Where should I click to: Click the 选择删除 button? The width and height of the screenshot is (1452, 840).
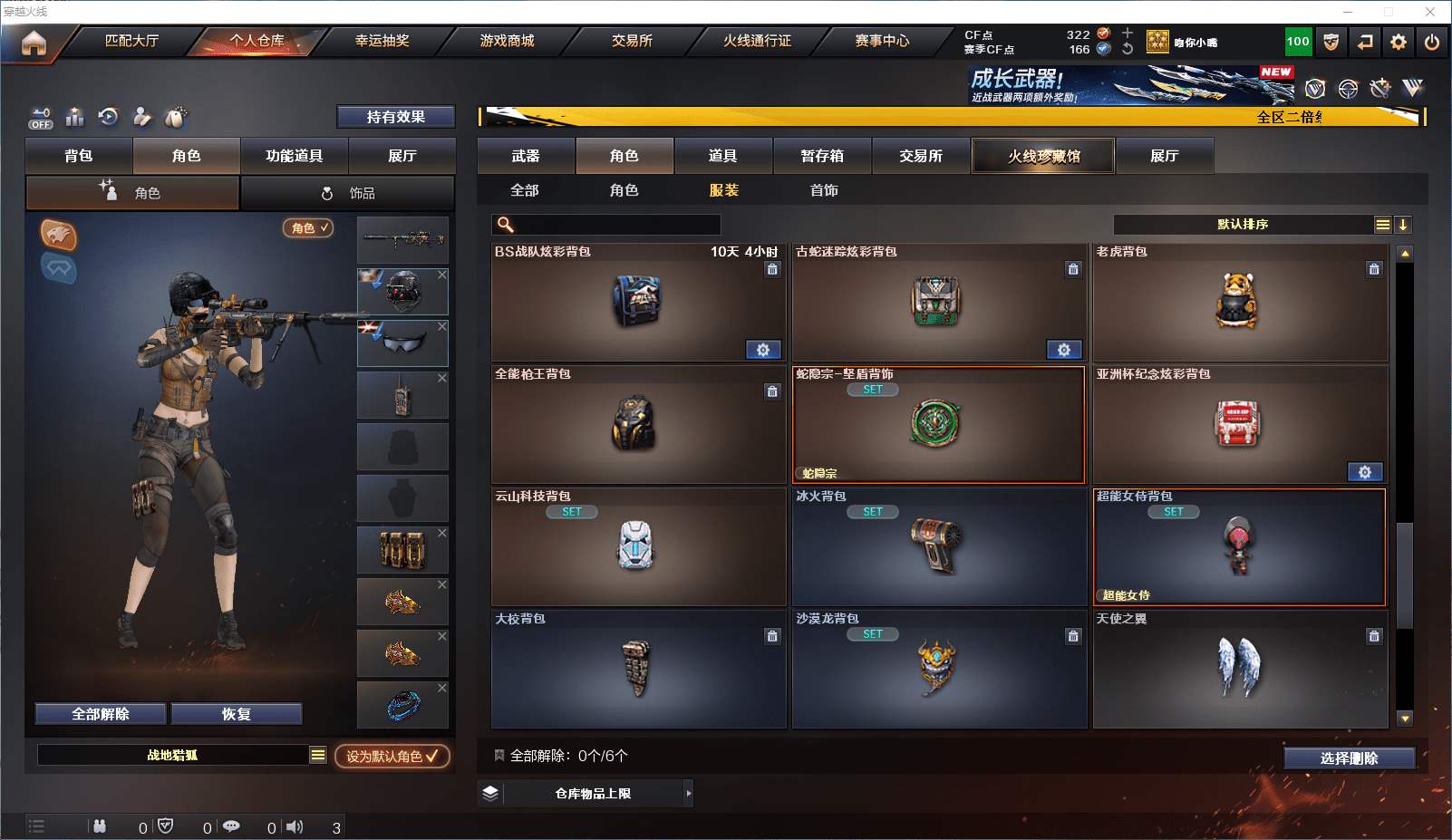pyautogui.click(x=1349, y=758)
